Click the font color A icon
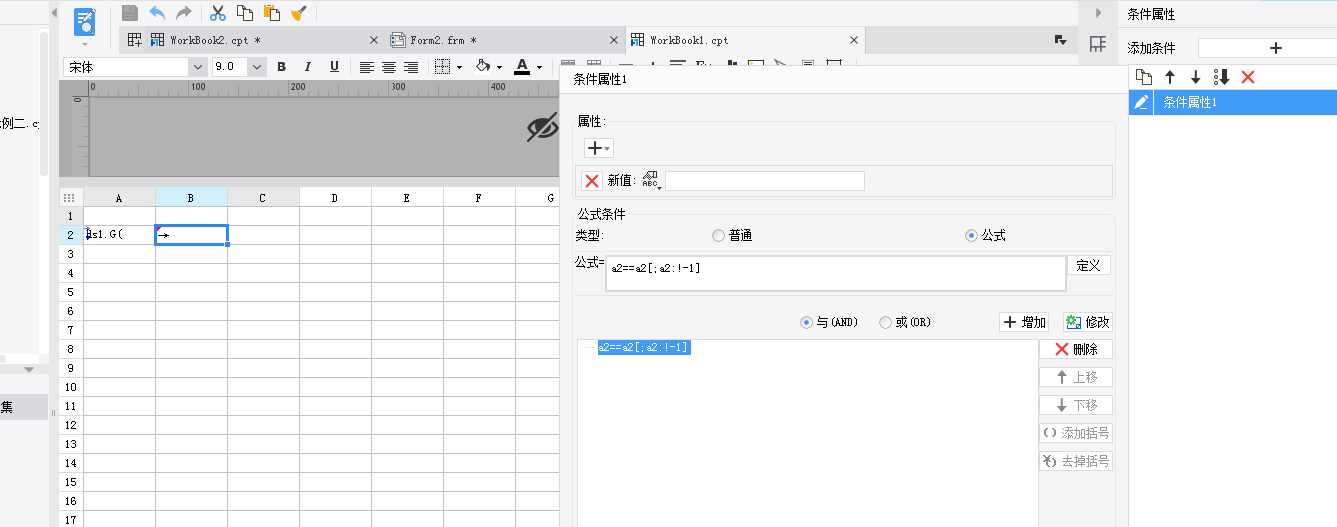 click(x=522, y=67)
